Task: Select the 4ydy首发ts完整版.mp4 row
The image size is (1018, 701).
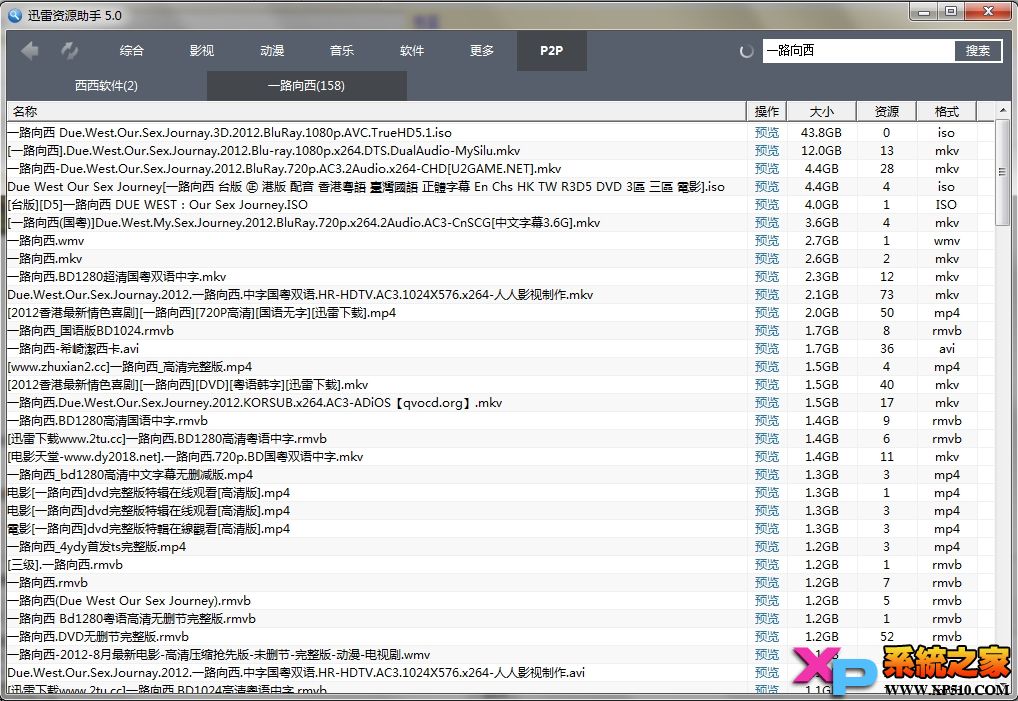Action: click(x=500, y=547)
